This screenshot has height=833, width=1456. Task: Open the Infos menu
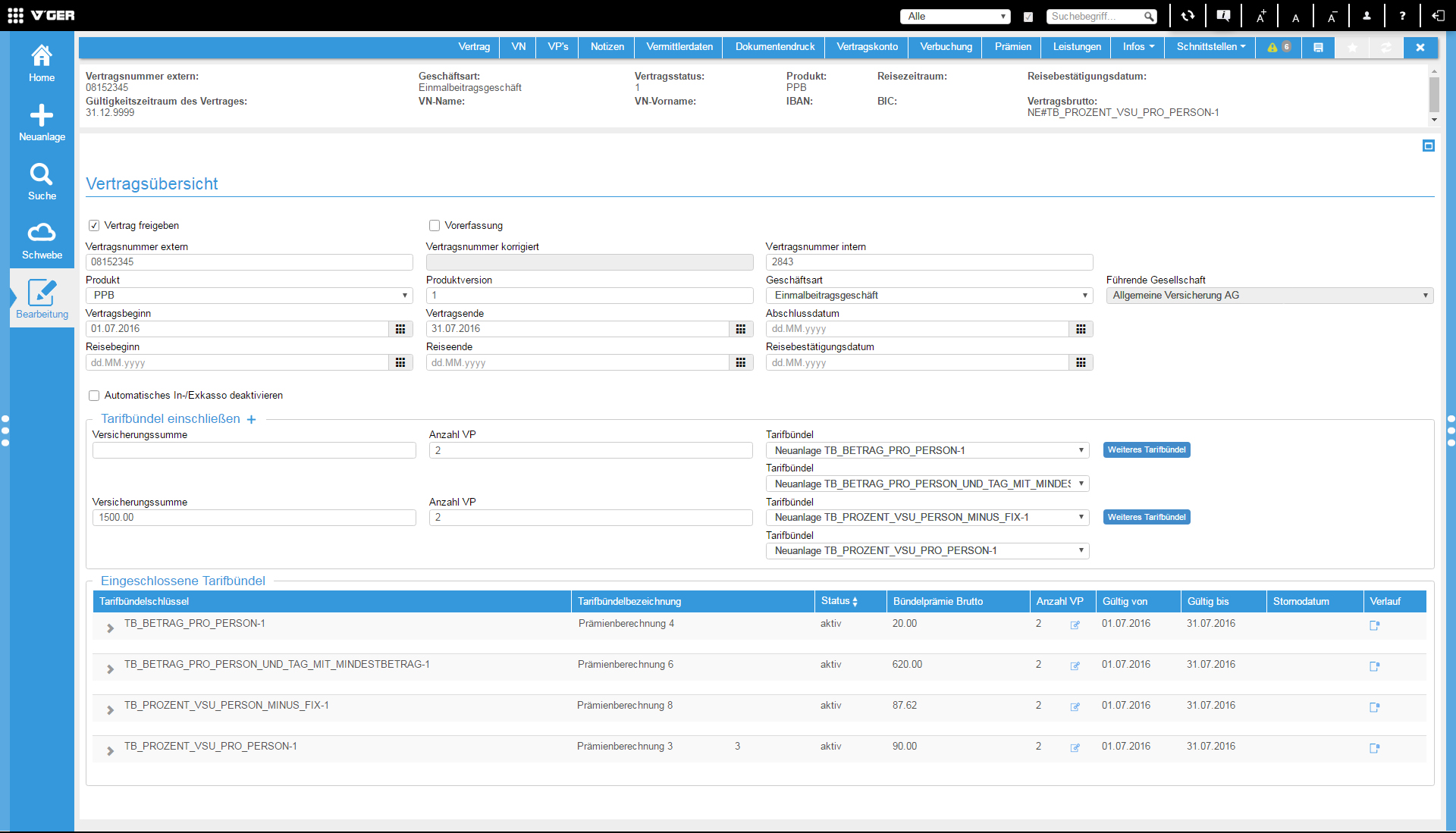tap(1139, 47)
